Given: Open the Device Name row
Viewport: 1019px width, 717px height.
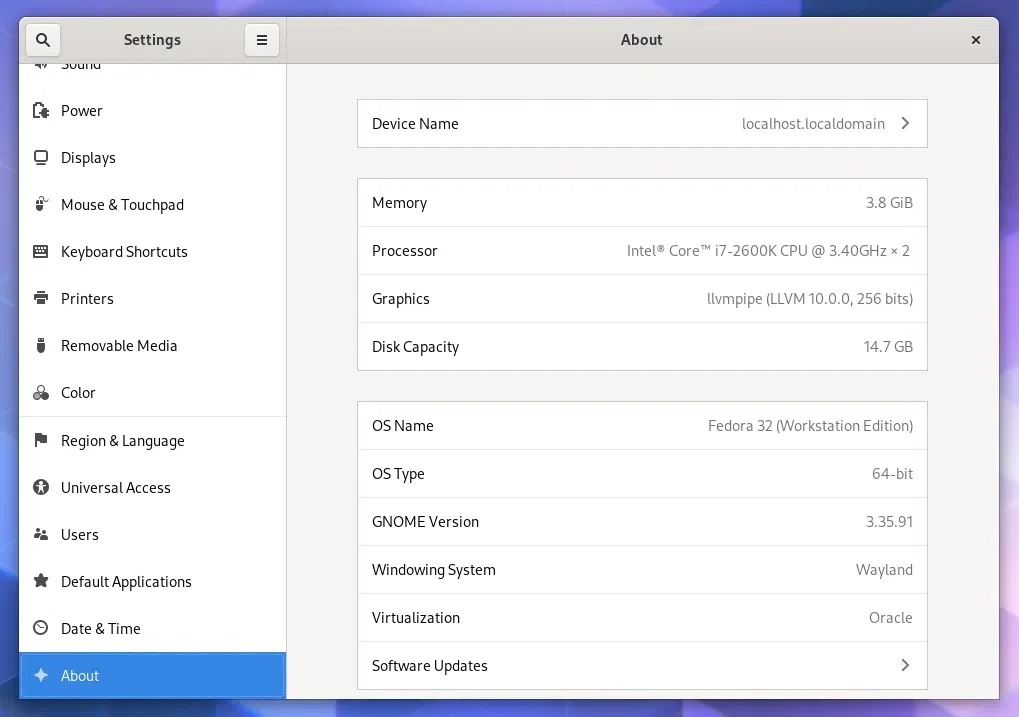Looking at the screenshot, I should pos(642,124).
